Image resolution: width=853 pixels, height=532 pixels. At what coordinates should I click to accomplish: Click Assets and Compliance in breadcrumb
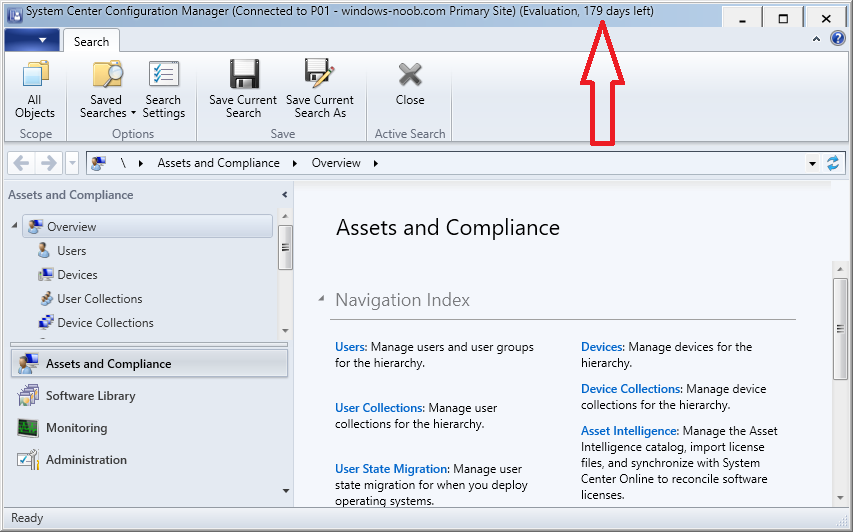pos(218,163)
